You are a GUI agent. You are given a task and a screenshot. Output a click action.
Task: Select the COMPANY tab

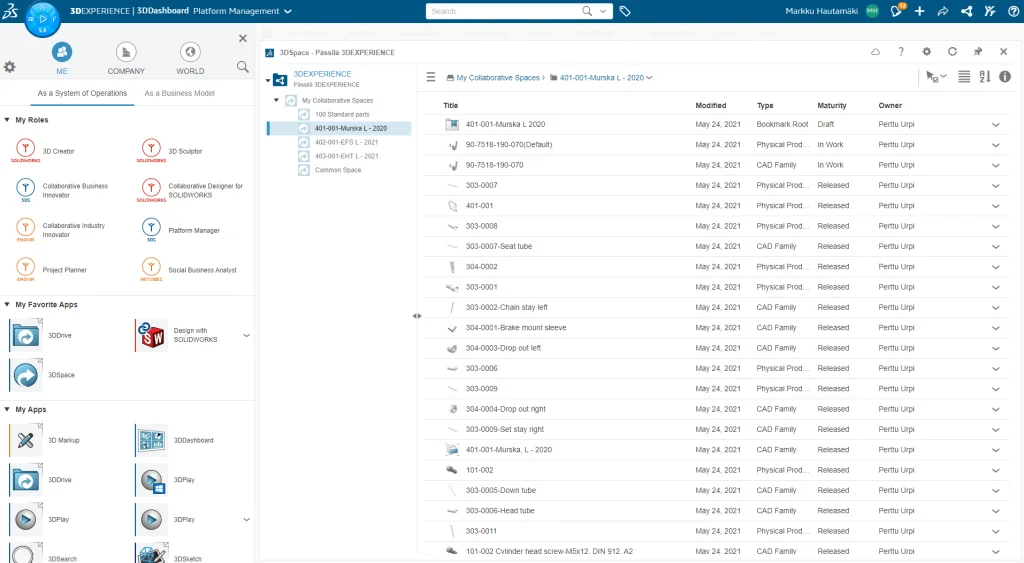click(126, 58)
